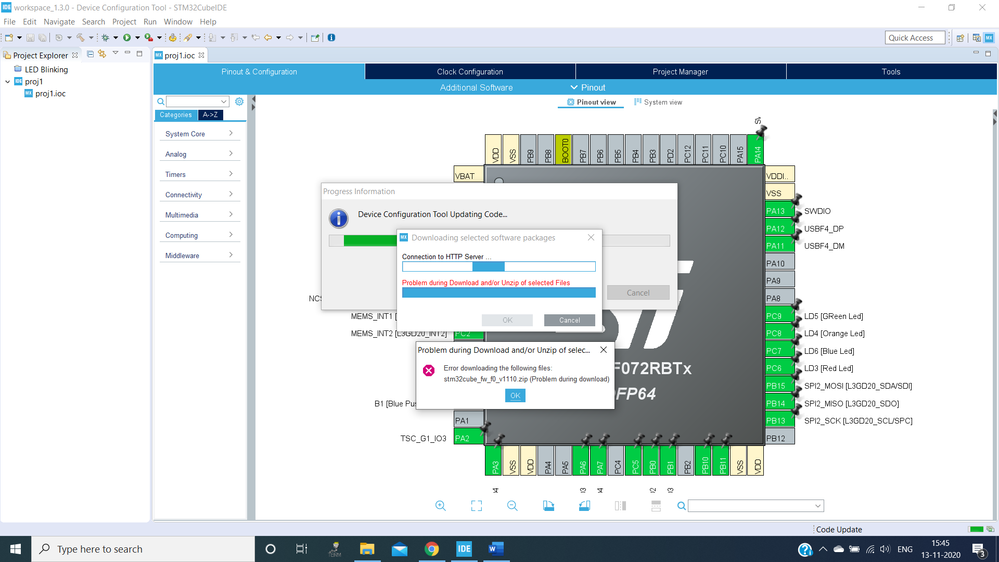Viewport: 999px width, 562px height.
Task: Open the pin search dropdown below the chip
Action: [817, 506]
